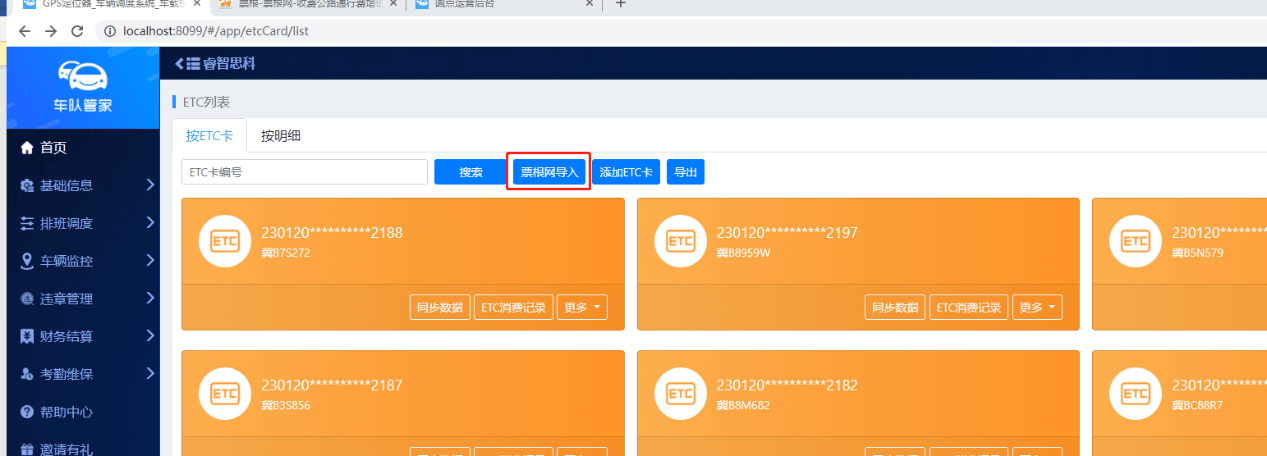The image size is (1267, 456).
Task: Open 更多 dropdown on card 2197
Action: [x=1037, y=308]
